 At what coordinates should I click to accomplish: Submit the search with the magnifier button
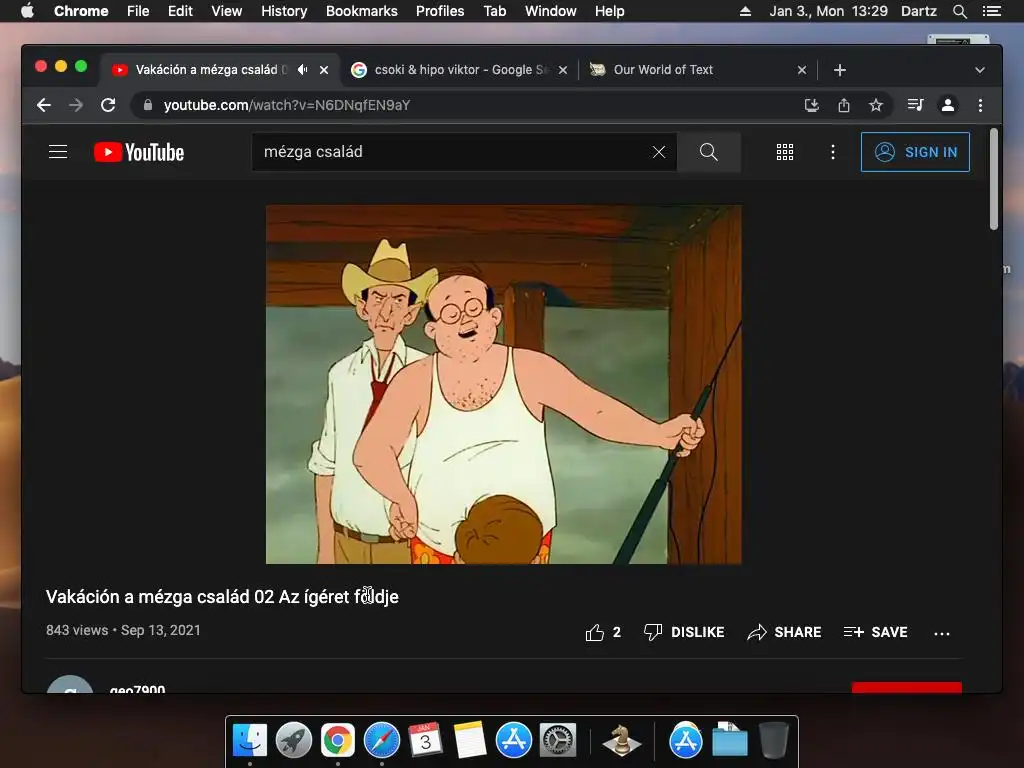pyautogui.click(x=709, y=152)
